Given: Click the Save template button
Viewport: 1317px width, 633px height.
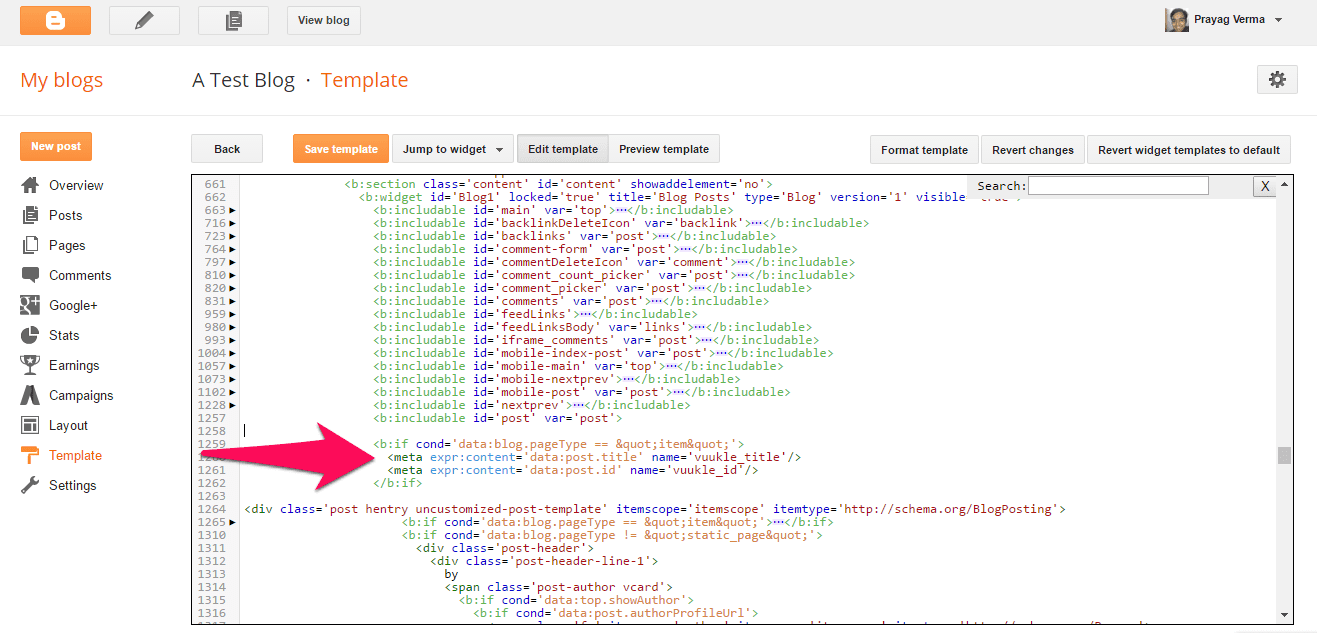Looking at the screenshot, I should (341, 149).
